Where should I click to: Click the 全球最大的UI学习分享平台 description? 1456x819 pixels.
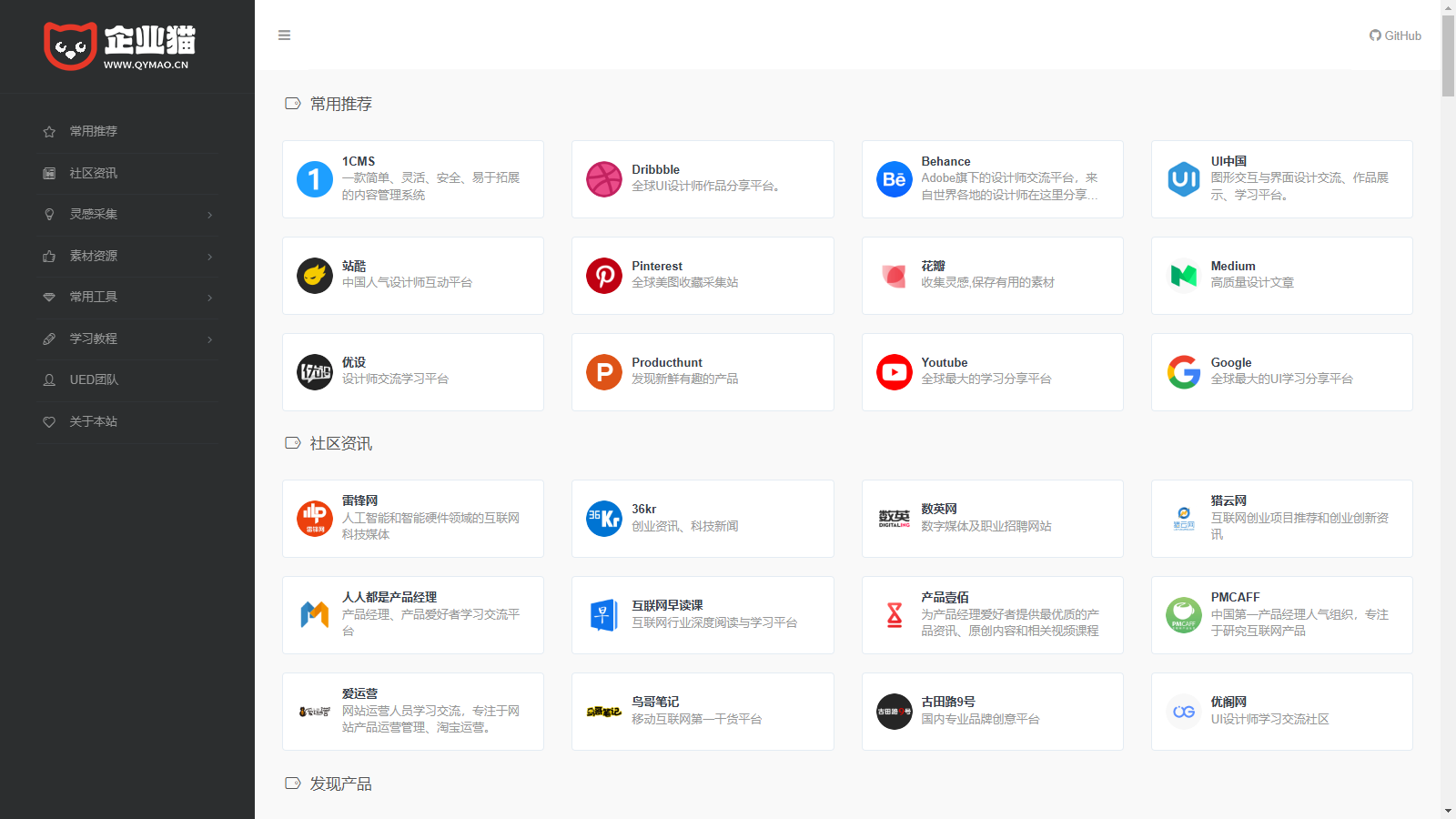tap(1281, 379)
